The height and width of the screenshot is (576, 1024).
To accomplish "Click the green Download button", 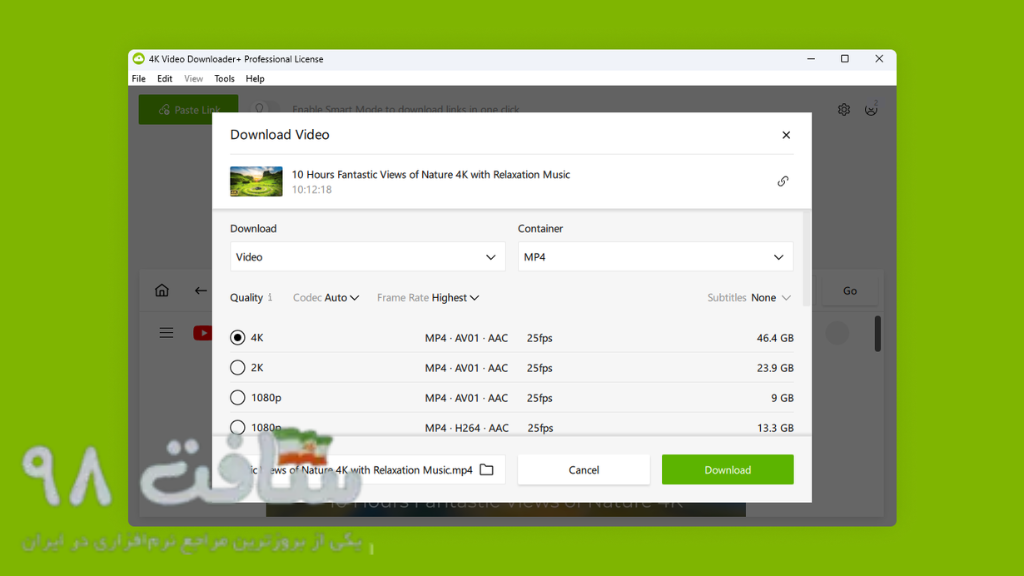I will (728, 470).
